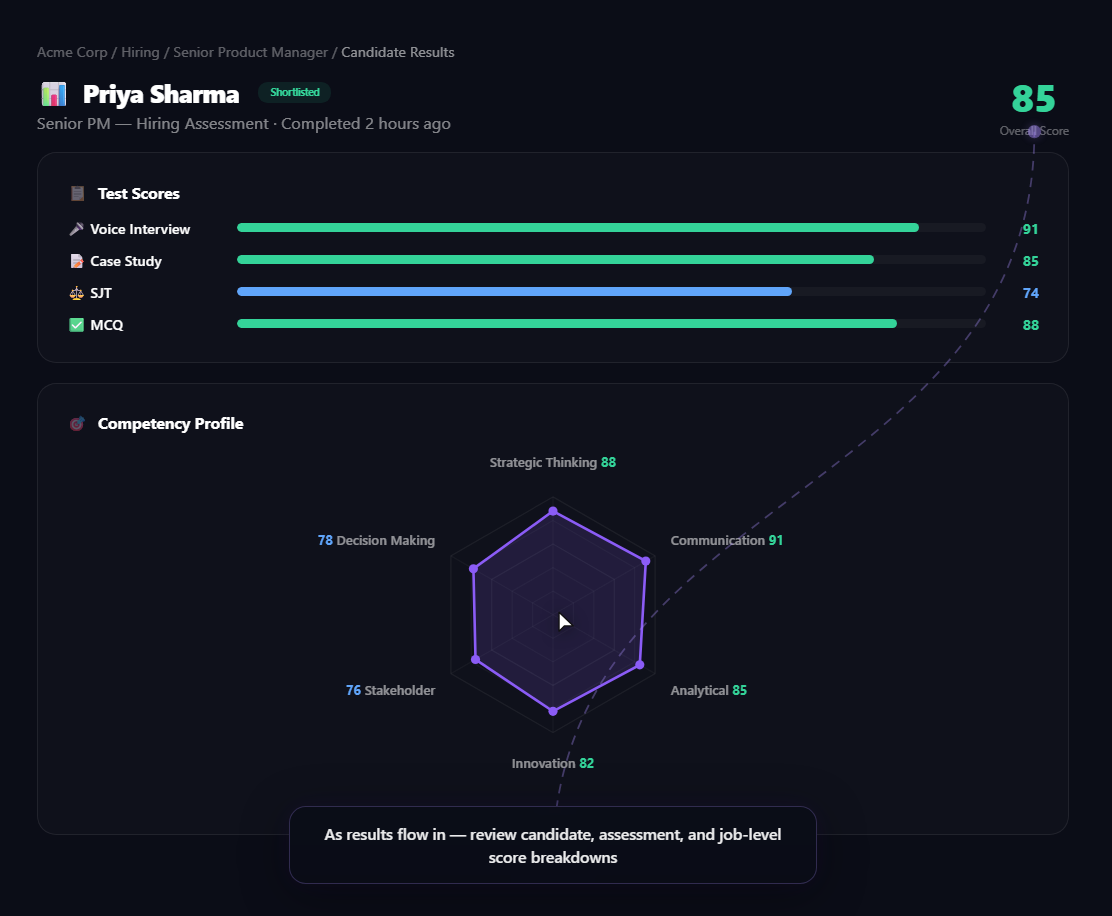This screenshot has height=916, width=1112.
Task: Click the overall score of 85
Action: point(1033,99)
